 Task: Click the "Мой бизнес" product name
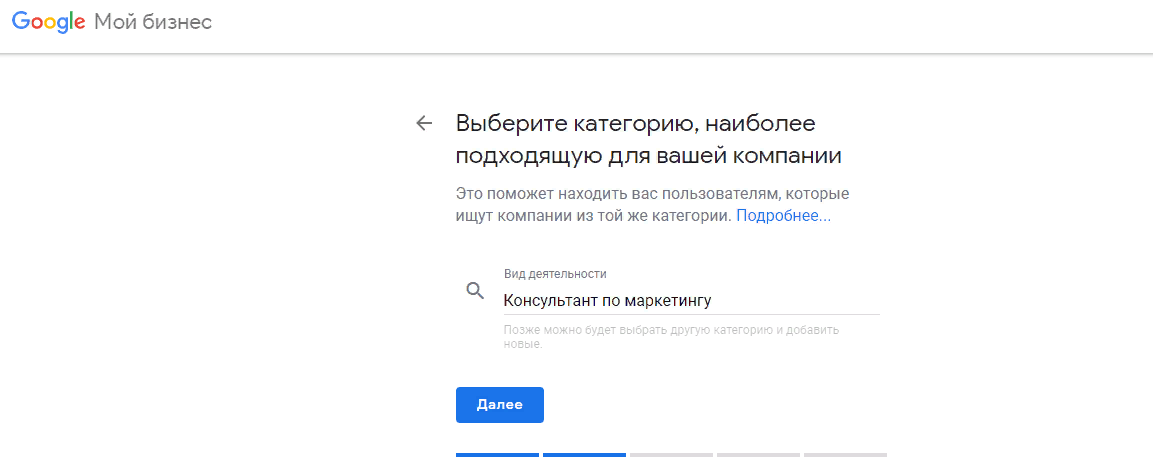pyautogui.click(x=153, y=23)
